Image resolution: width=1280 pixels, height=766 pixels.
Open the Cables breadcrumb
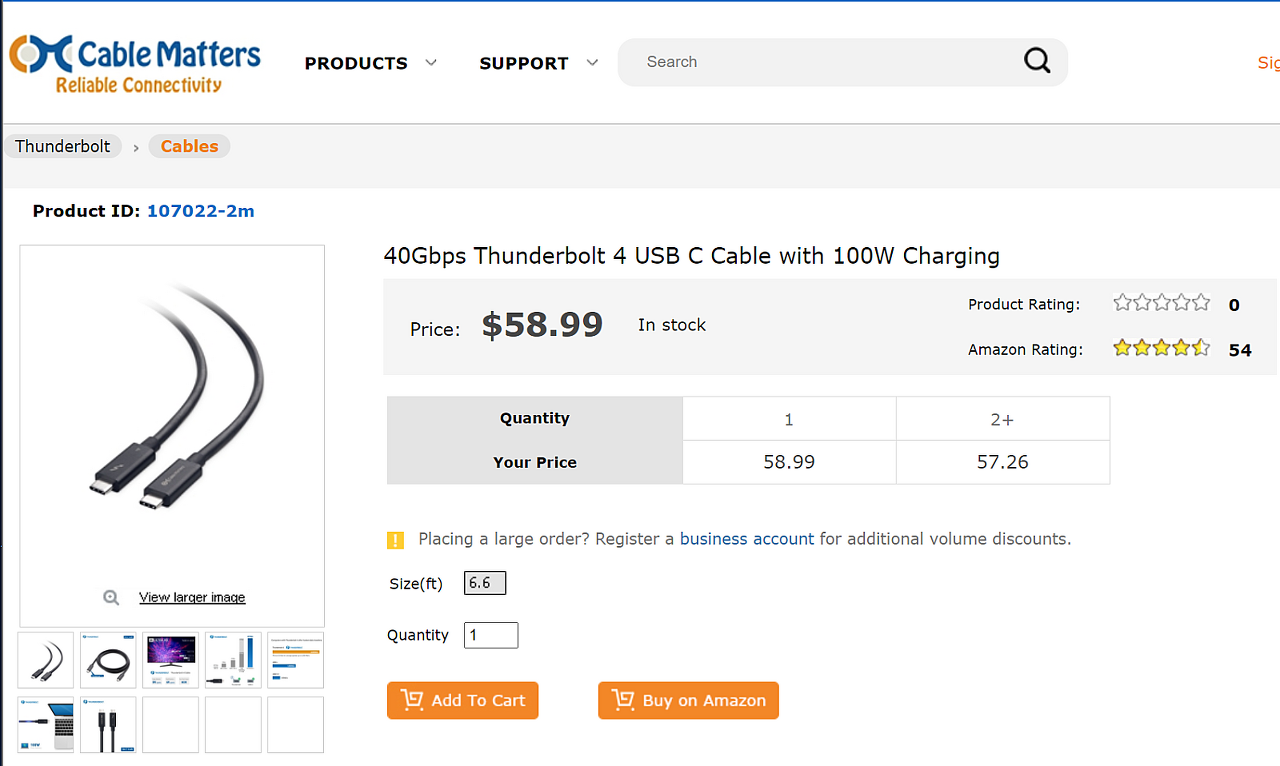pyautogui.click(x=189, y=146)
